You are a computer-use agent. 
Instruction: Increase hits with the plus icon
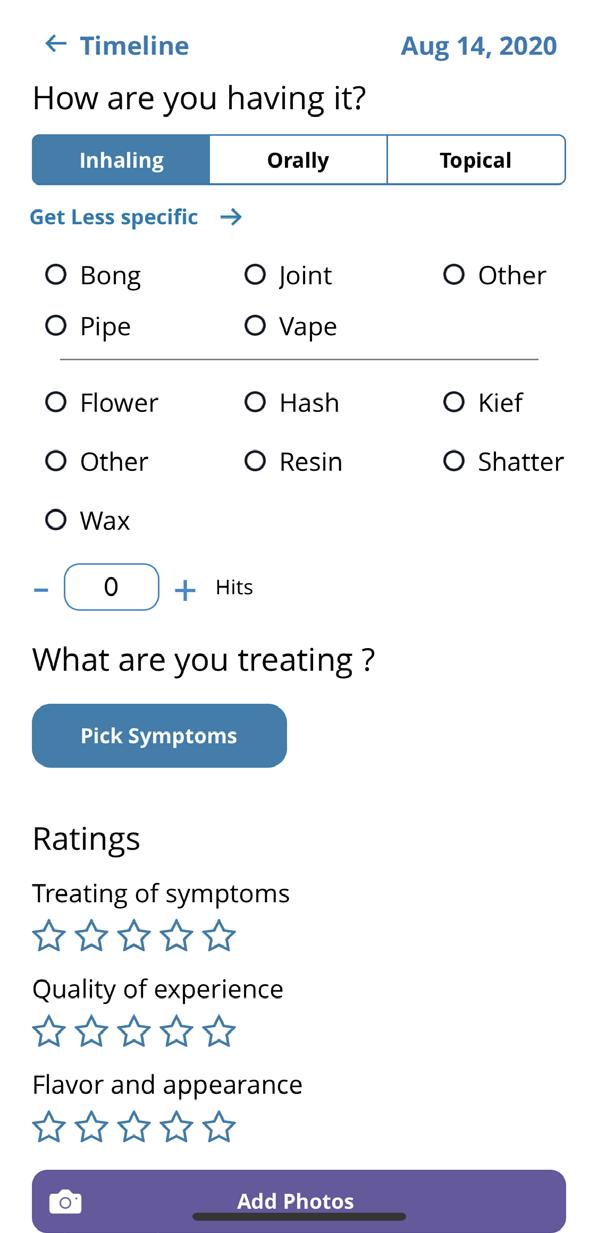point(185,590)
